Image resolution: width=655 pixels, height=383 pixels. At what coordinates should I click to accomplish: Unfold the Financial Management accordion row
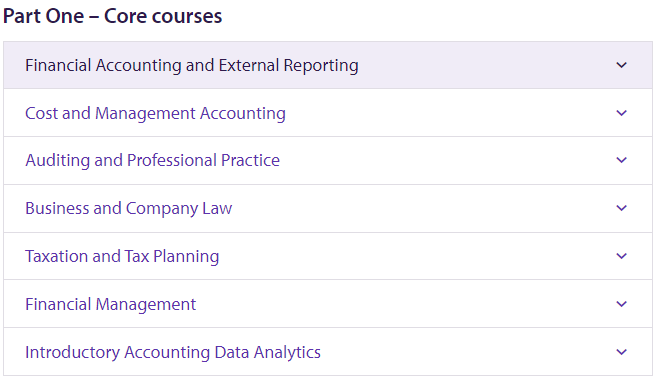click(328, 304)
